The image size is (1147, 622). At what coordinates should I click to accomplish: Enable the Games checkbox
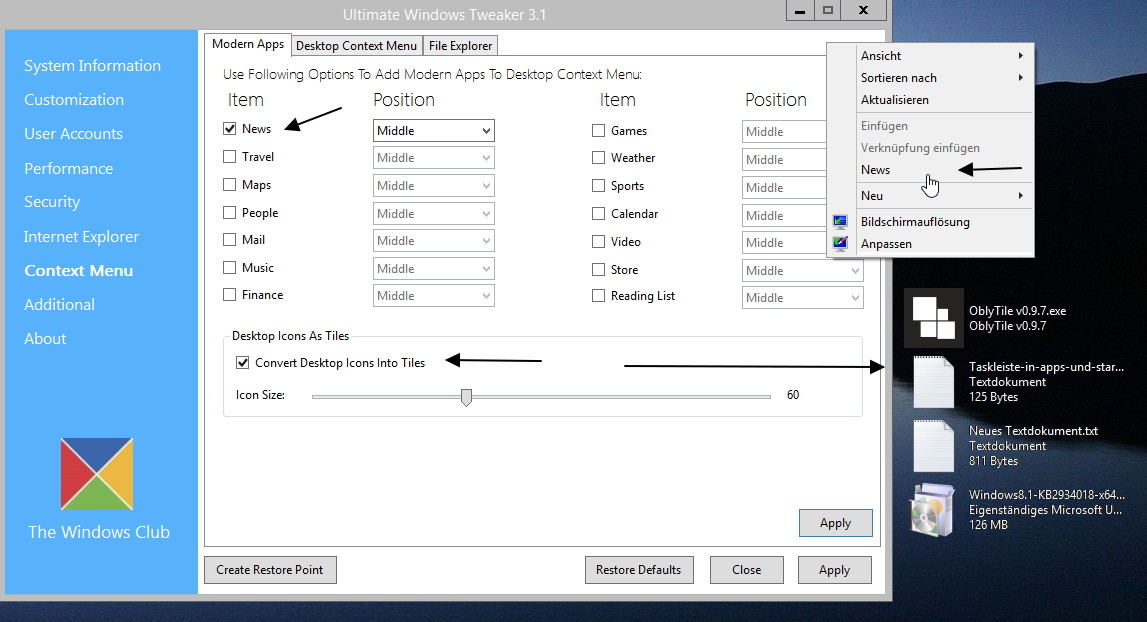point(598,131)
